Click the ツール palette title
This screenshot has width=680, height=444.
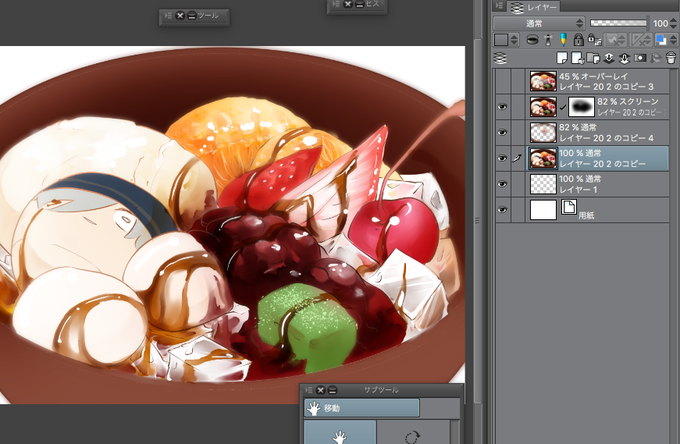point(208,16)
